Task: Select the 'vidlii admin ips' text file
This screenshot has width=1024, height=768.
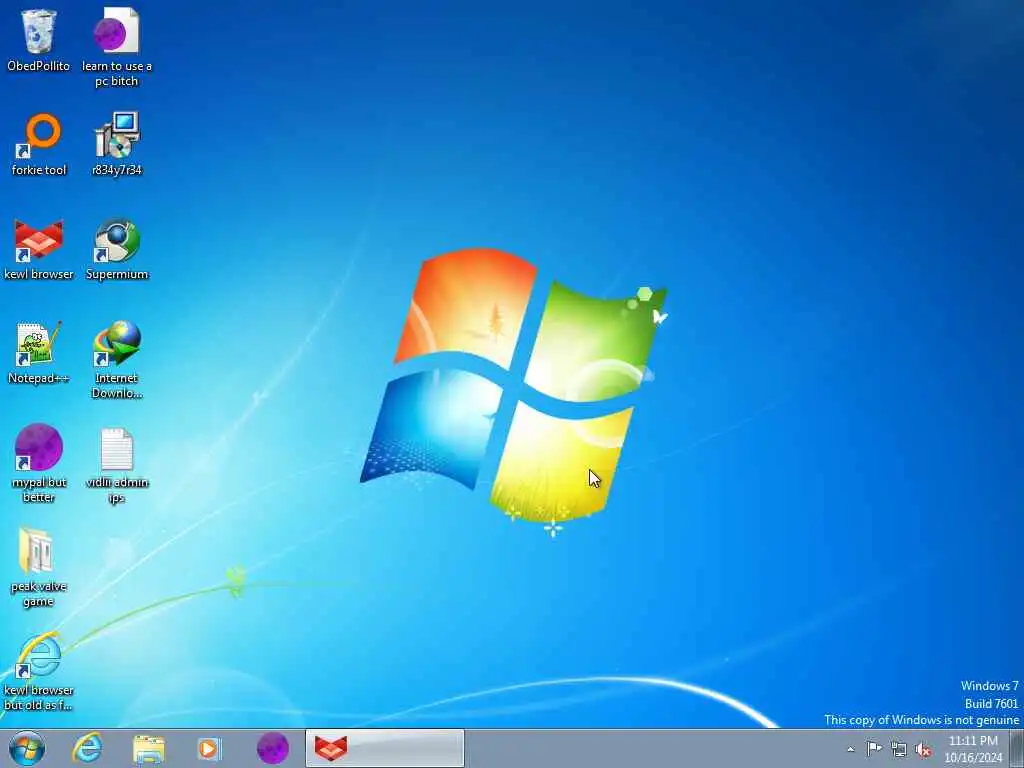Action: pyautogui.click(x=117, y=449)
